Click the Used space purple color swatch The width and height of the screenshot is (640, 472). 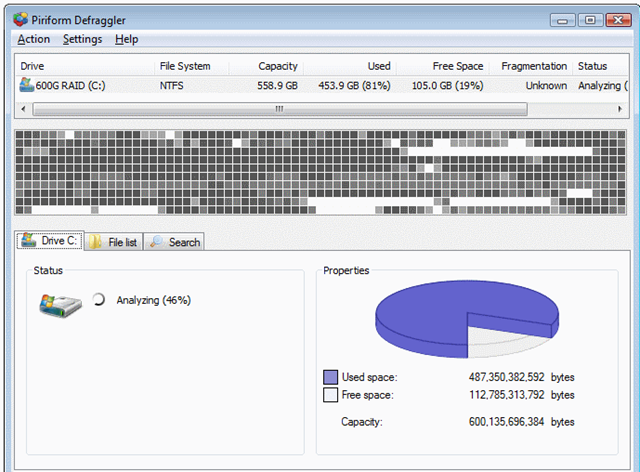[x=330, y=377]
